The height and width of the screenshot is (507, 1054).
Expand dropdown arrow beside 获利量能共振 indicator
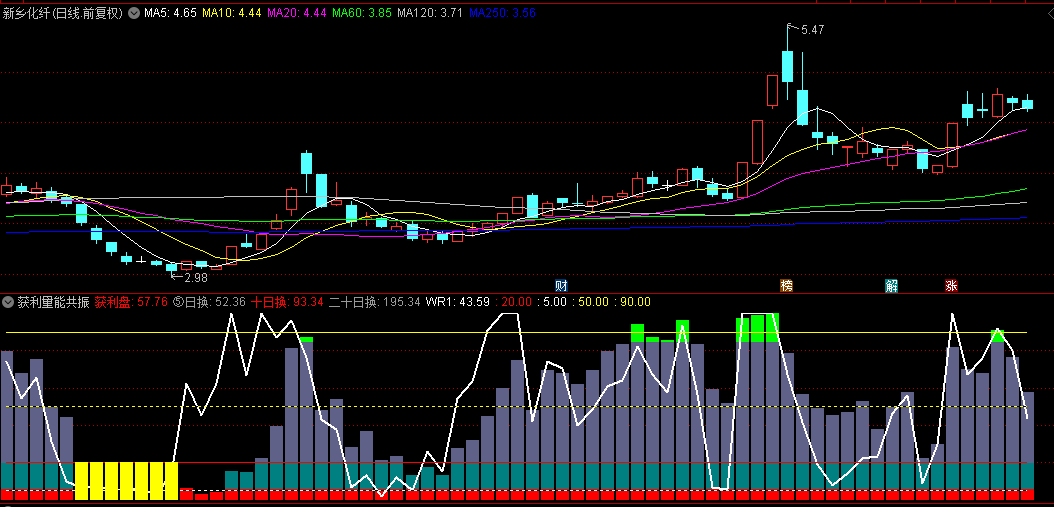click(x=9, y=302)
